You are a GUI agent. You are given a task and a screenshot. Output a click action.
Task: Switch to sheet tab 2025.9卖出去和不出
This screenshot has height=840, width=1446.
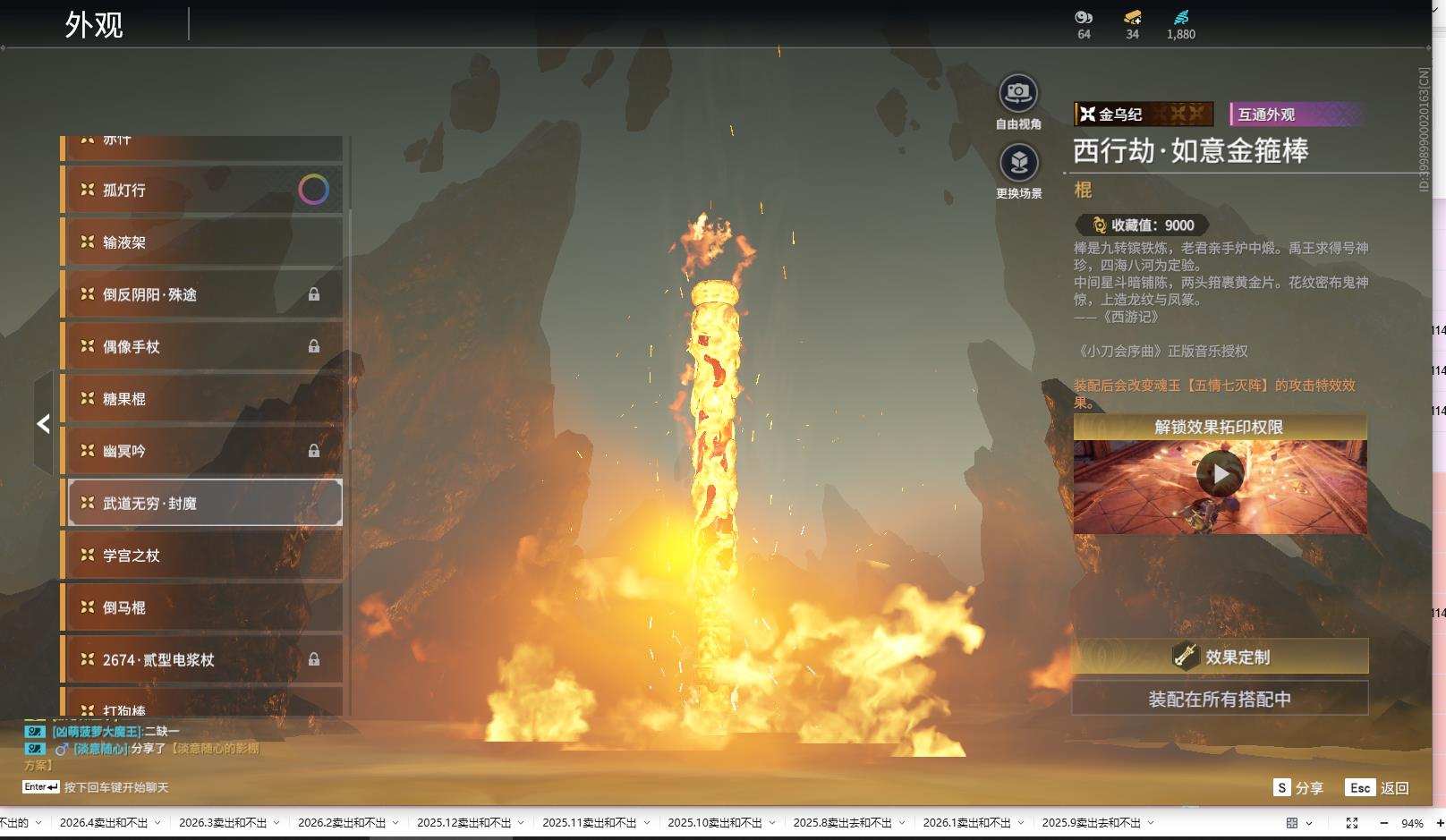point(1092,823)
